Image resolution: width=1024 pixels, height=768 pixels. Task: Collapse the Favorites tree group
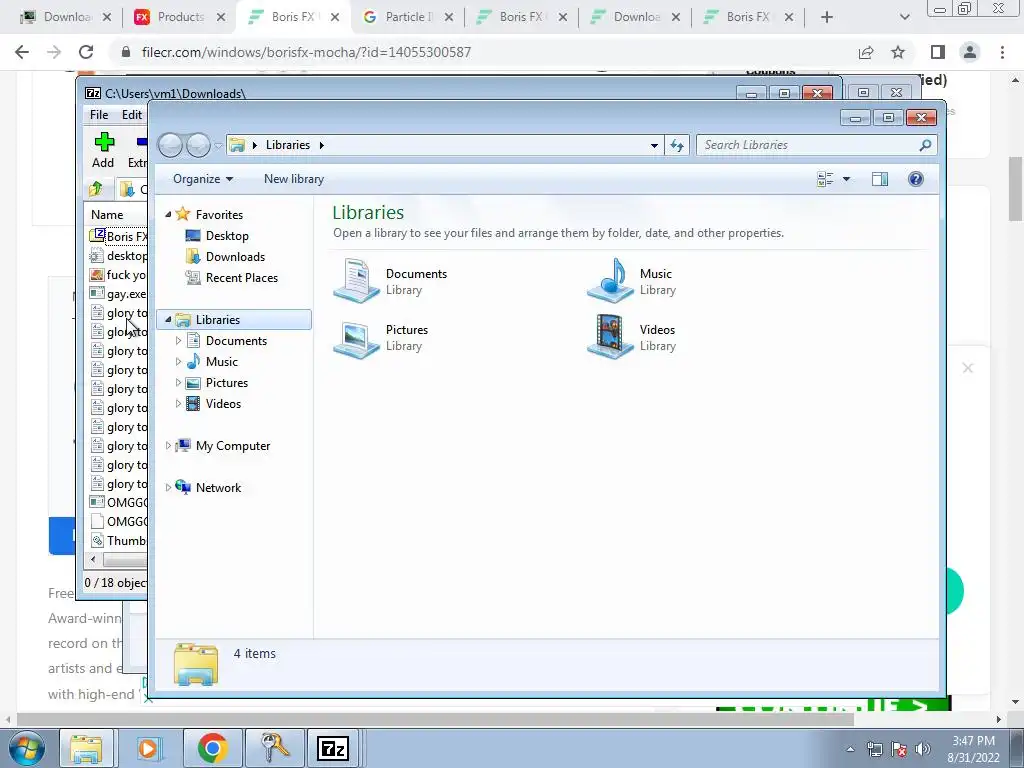tap(168, 214)
